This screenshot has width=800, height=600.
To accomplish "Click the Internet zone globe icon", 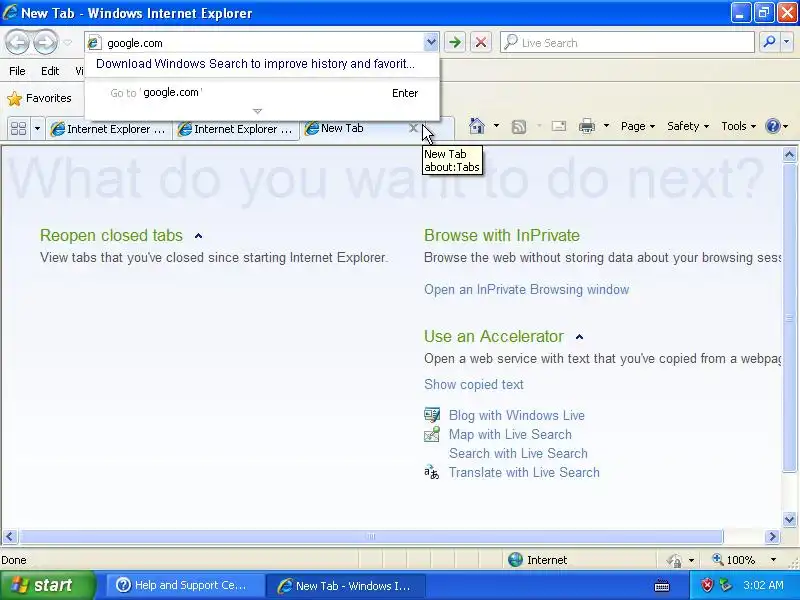I will coord(515,560).
